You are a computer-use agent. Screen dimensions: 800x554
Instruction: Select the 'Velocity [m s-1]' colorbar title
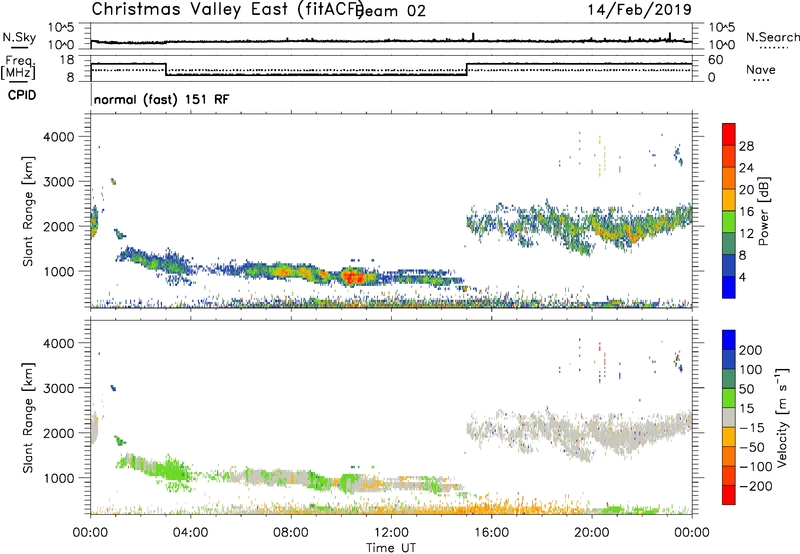click(783, 417)
